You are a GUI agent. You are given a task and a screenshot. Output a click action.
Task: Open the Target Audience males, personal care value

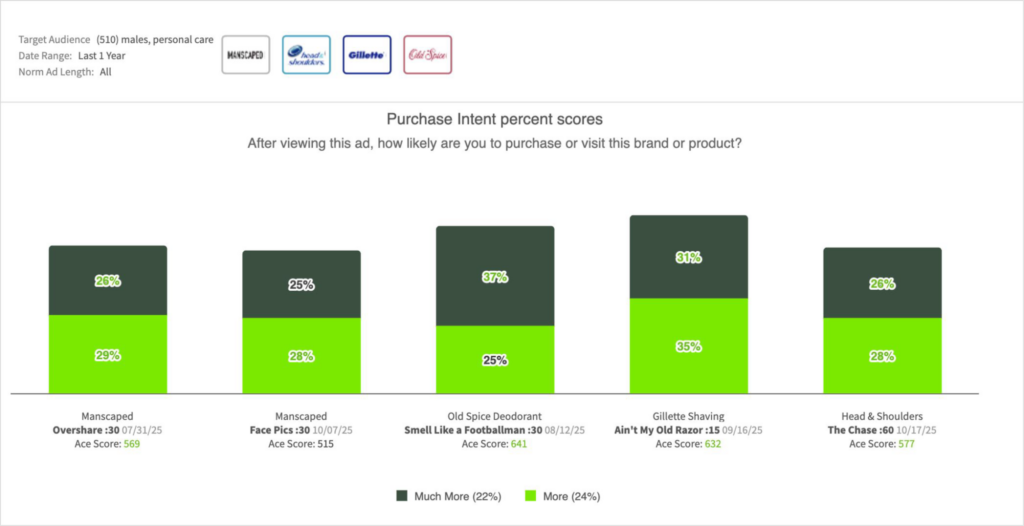pyautogui.click(x=155, y=40)
